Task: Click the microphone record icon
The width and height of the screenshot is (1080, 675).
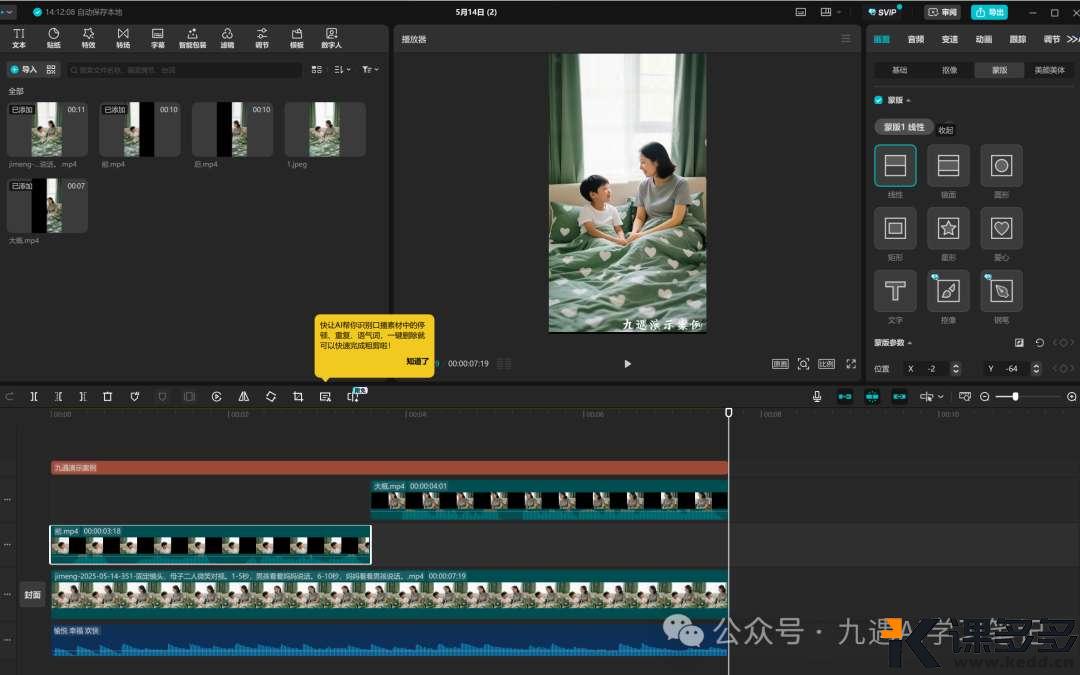Action: [817, 397]
